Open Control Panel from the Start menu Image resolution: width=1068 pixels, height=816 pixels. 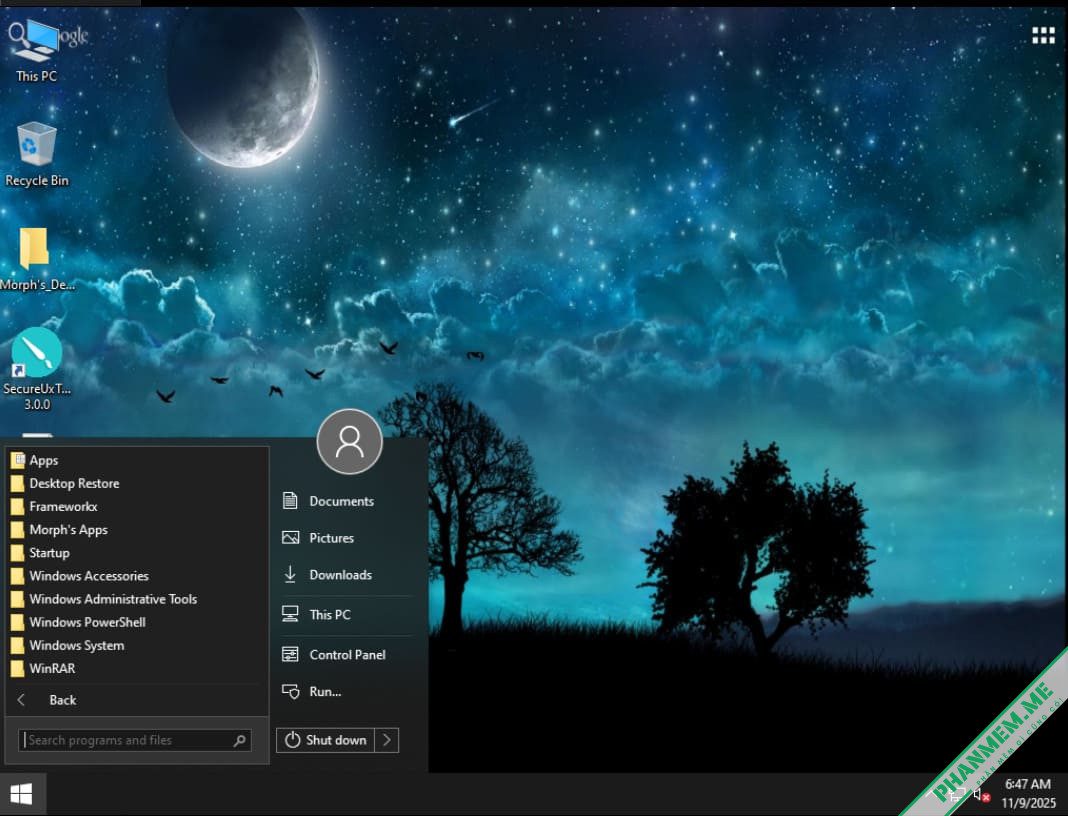[x=346, y=655]
